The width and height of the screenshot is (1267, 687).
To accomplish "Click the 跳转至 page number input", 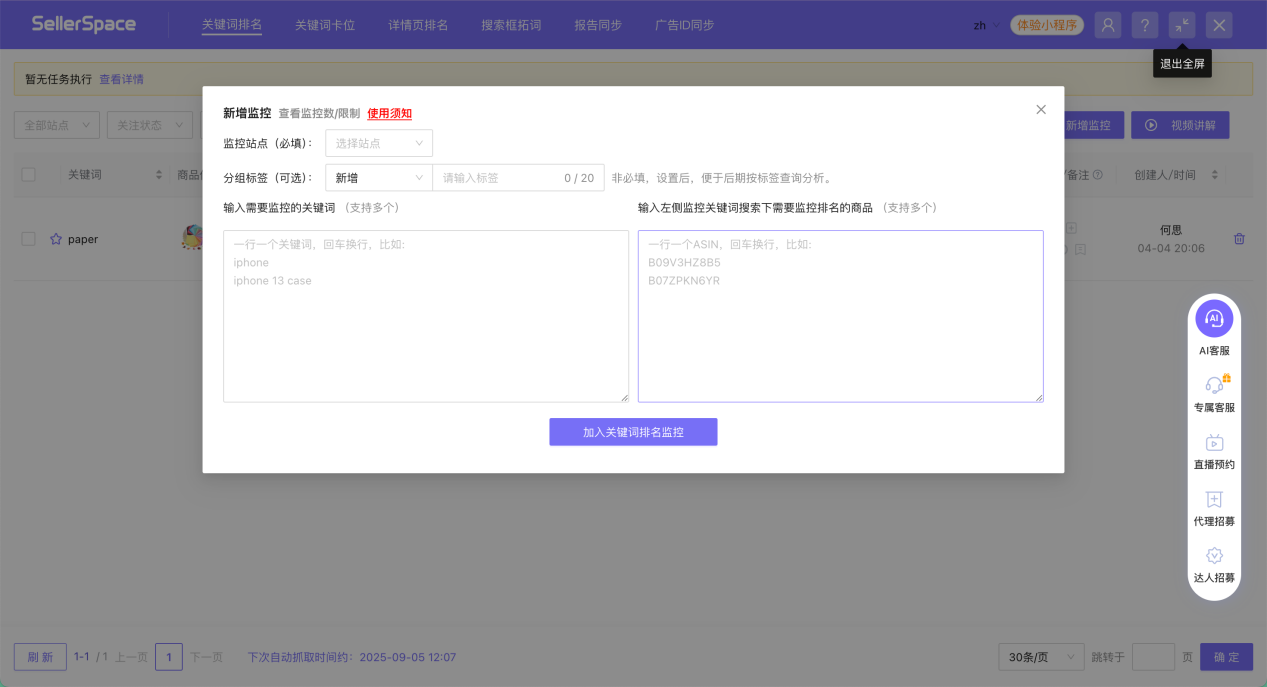I will coord(1153,657).
